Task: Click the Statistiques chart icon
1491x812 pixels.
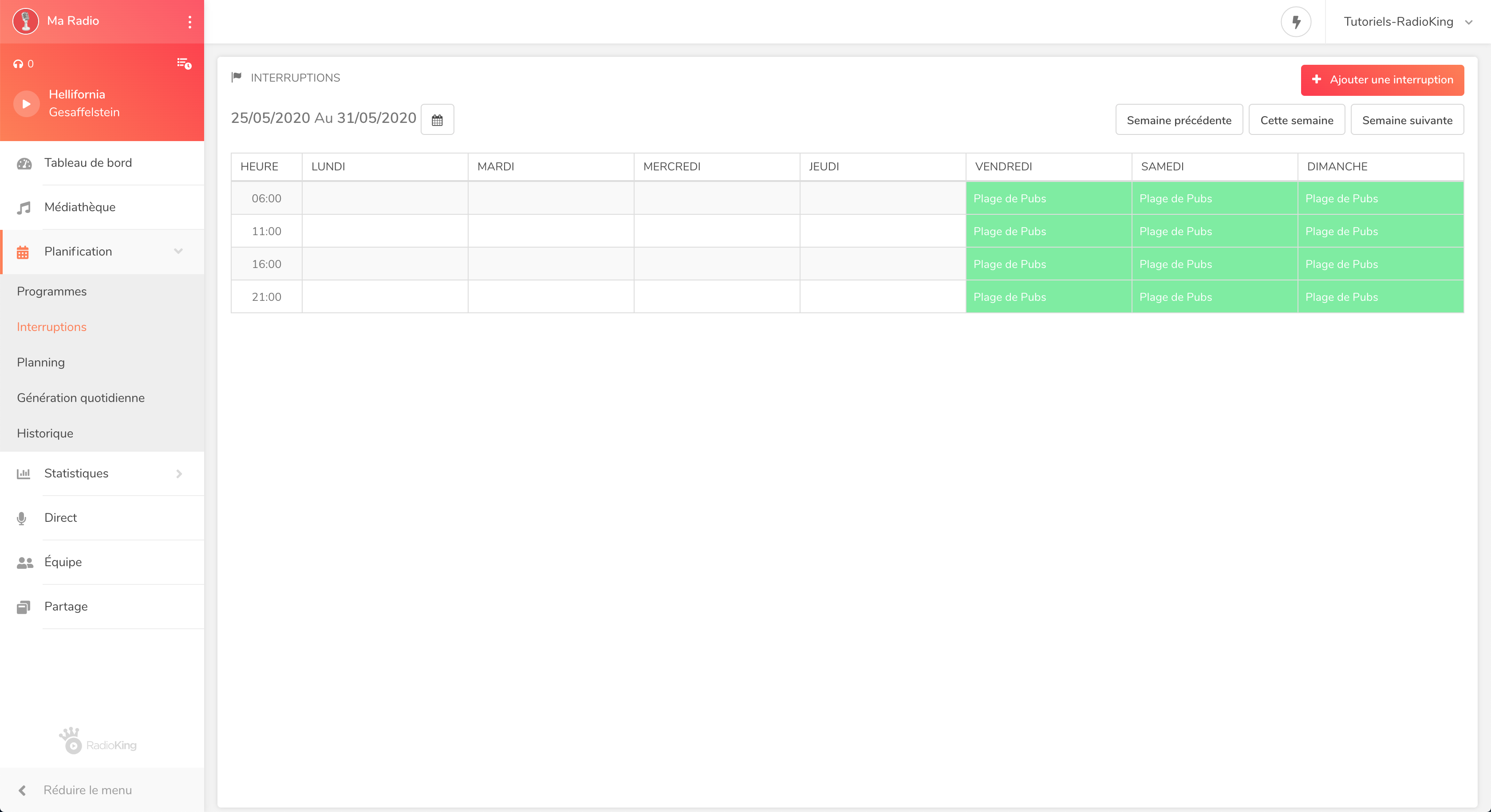Action: coord(23,474)
